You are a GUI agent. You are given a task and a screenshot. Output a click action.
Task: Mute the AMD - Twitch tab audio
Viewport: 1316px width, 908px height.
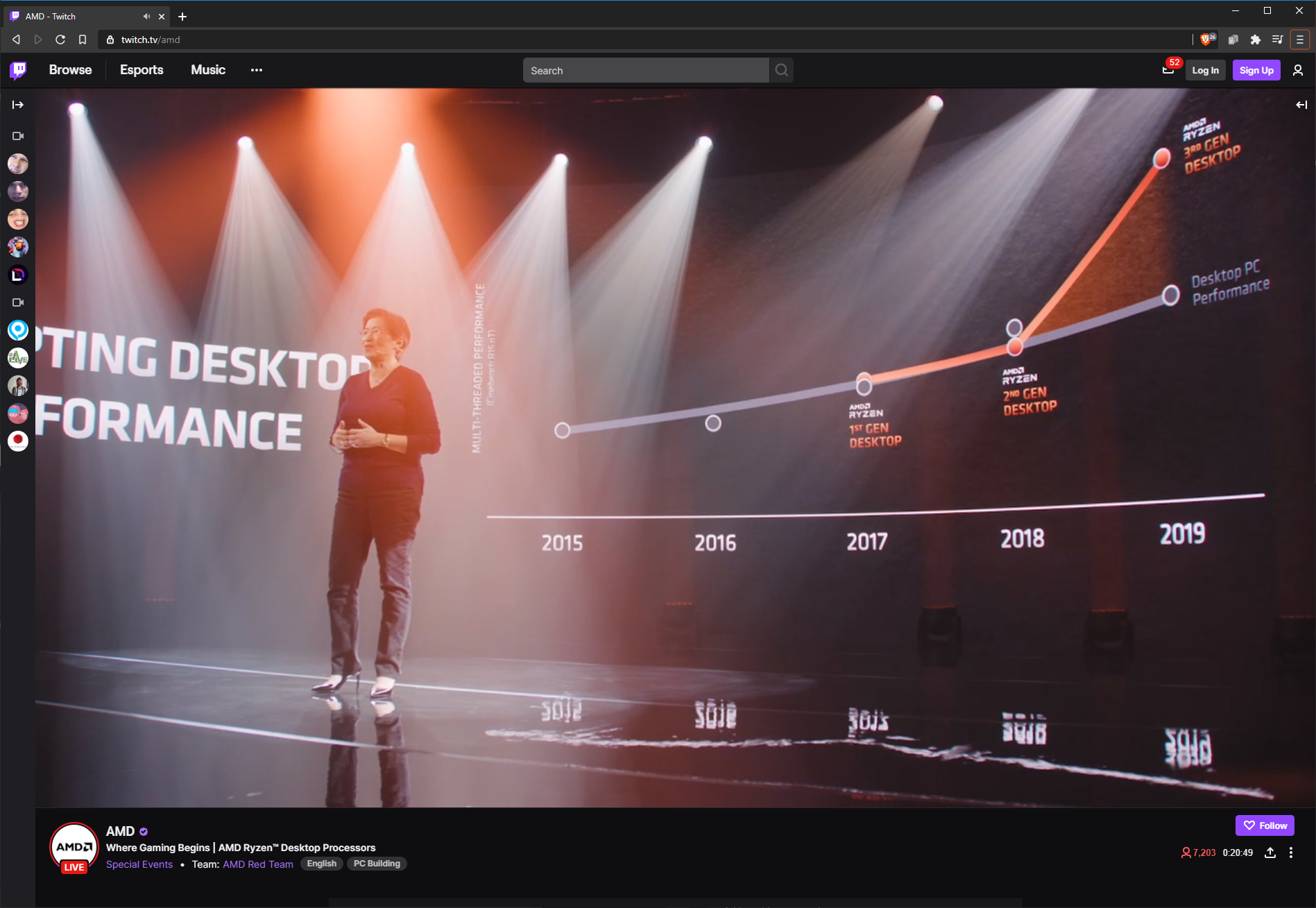pyautogui.click(x=146, y=16)
